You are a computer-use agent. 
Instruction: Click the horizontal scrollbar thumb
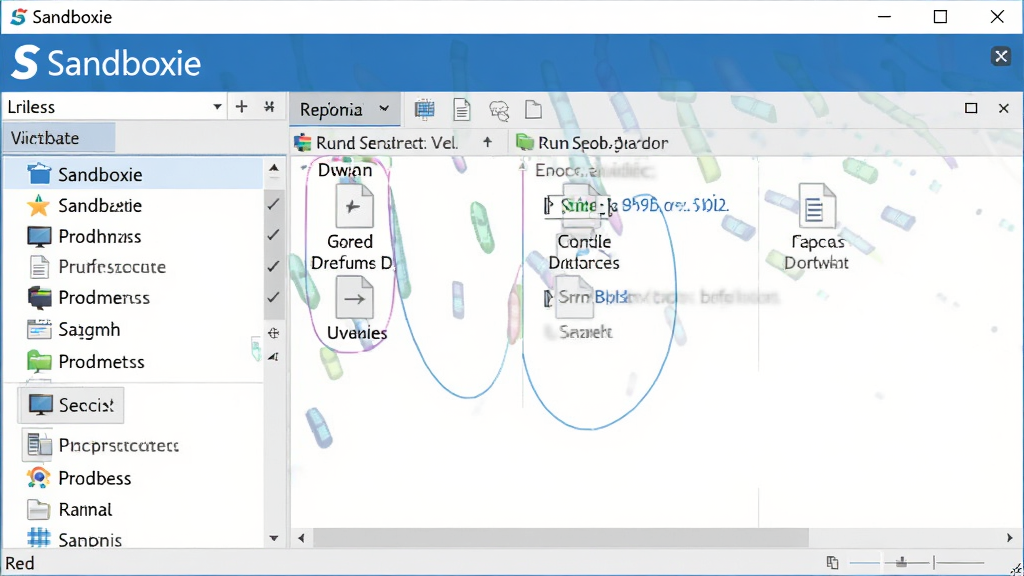pos(561,538)
